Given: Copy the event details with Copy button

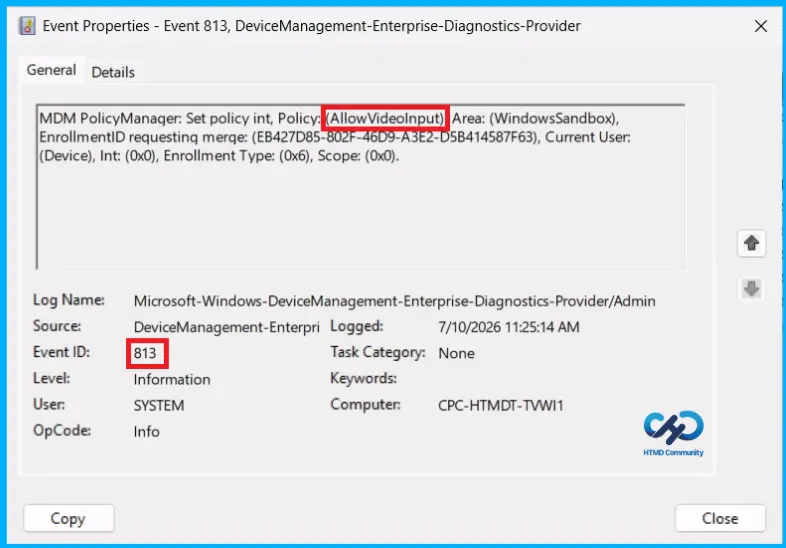Looking at the screenshot, I should pyautogui.click(x=69, y=518).
